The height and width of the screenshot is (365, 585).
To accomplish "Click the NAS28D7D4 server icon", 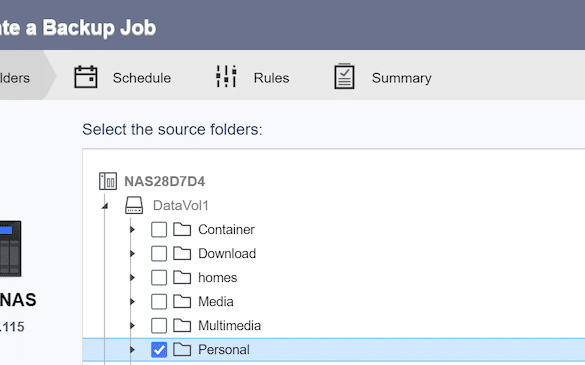I will click(108, 181).
